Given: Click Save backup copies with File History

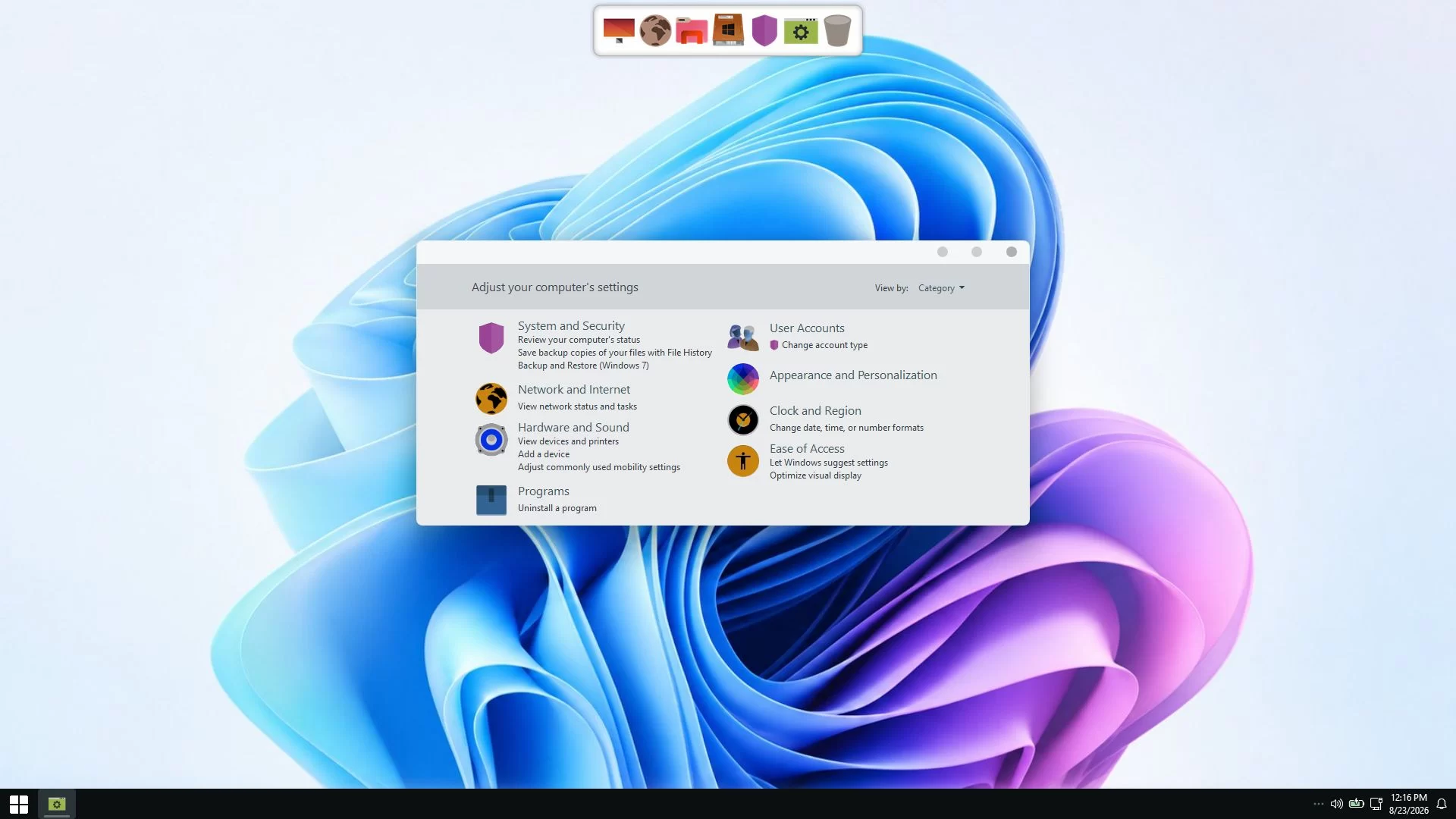Looking at the screenshot, I should (615, 353).
